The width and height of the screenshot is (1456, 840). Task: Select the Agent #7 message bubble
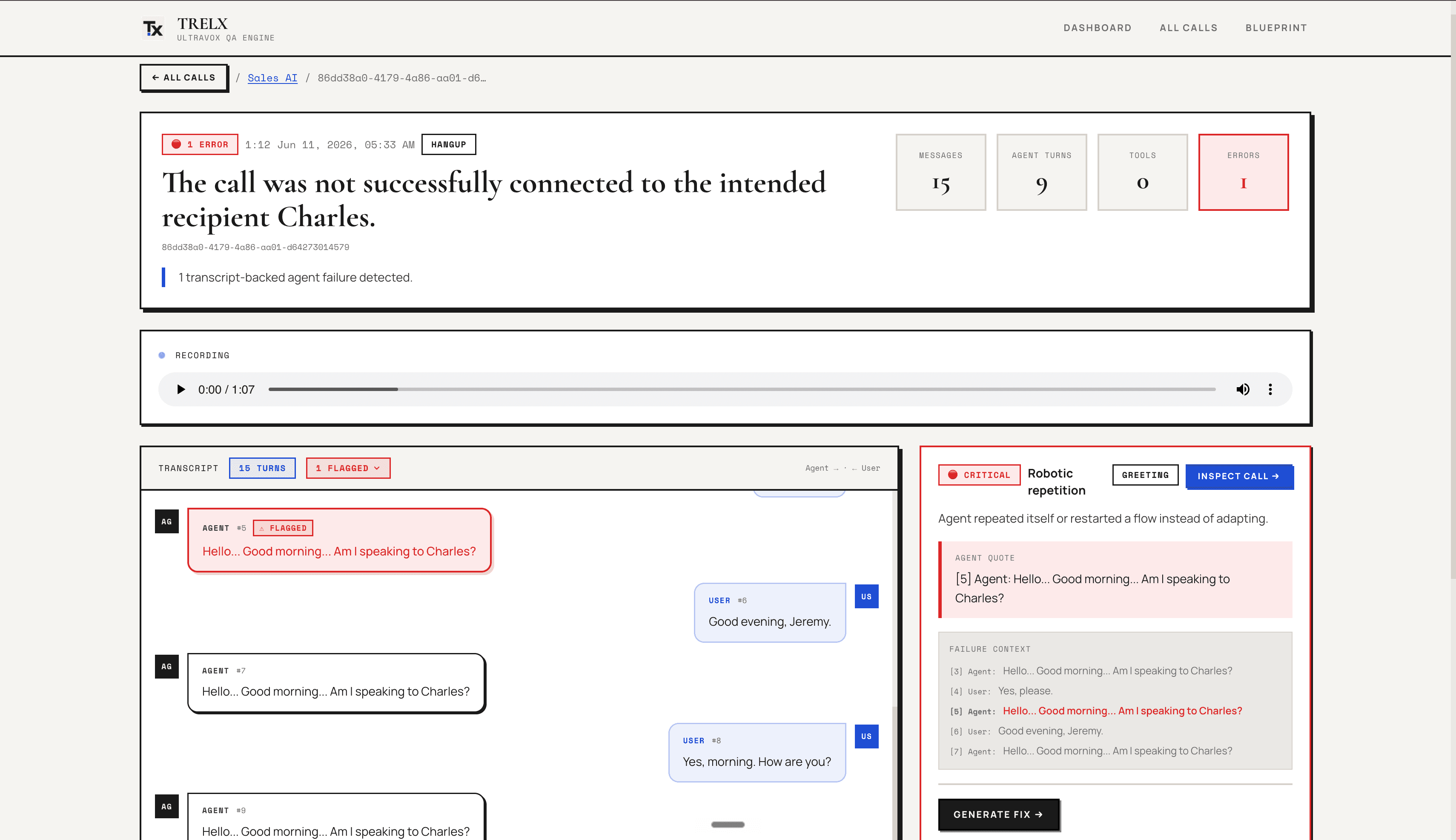(336, 683)
